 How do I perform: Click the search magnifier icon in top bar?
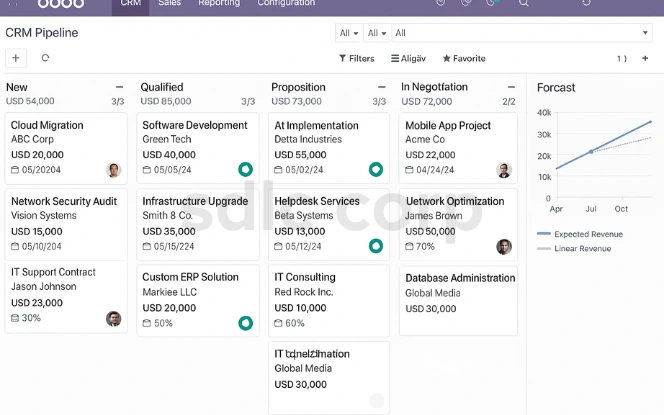point(524,3)
